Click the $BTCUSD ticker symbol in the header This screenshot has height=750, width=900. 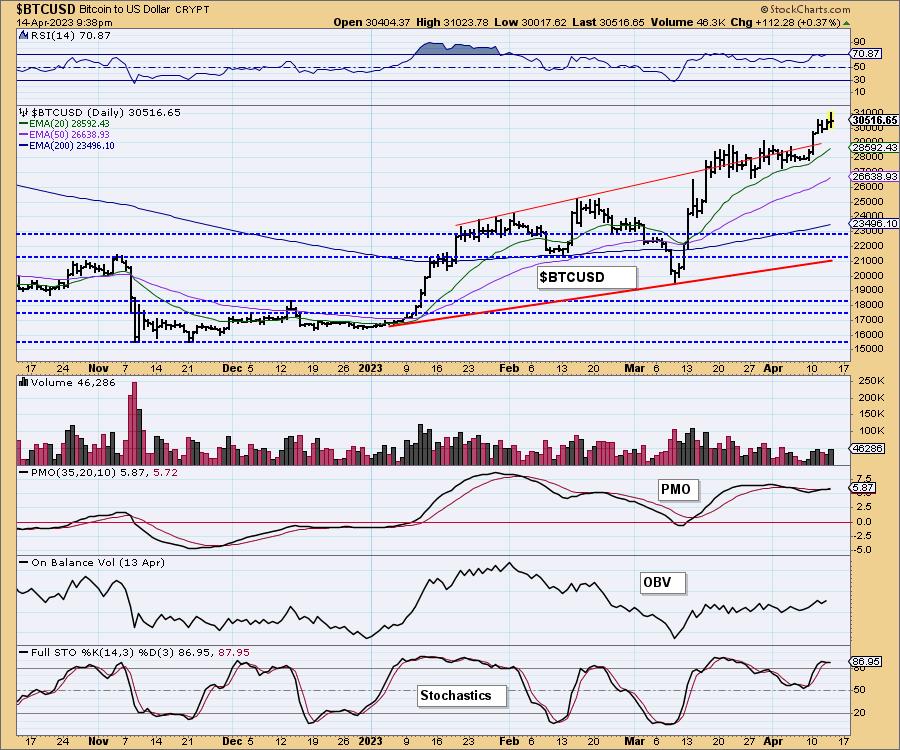click(45, 9)
